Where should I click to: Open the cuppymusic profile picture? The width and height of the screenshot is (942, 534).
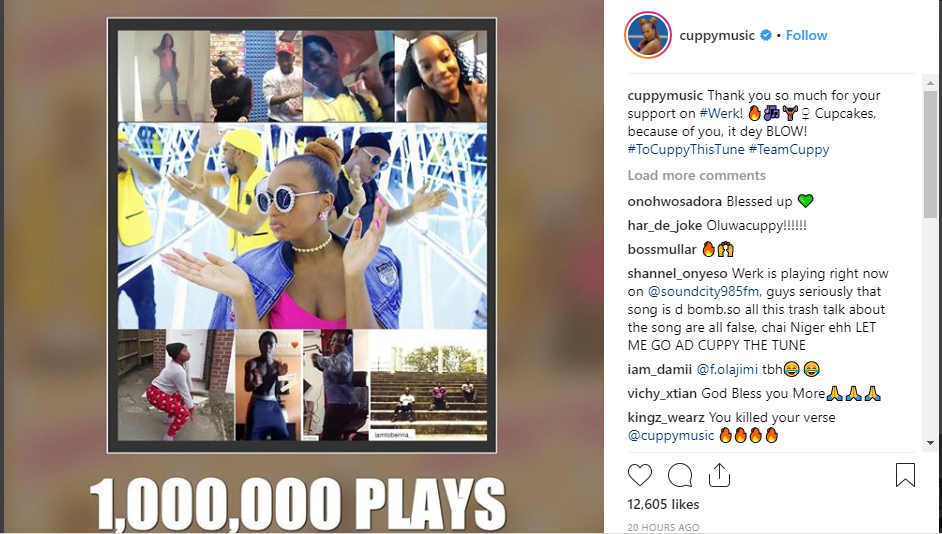tap(648, 35)
